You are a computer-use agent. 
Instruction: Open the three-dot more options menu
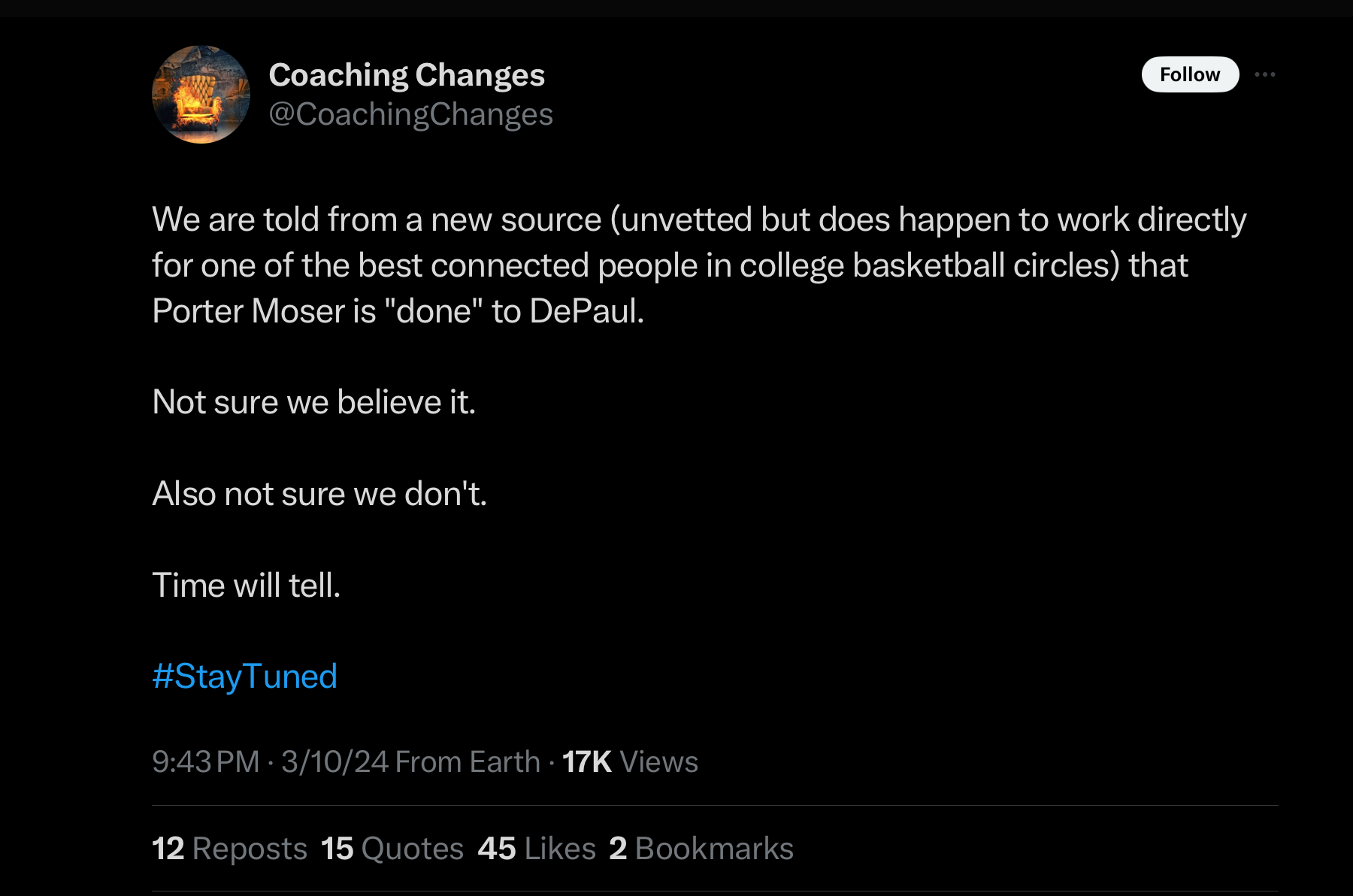tap(1265, 74)
